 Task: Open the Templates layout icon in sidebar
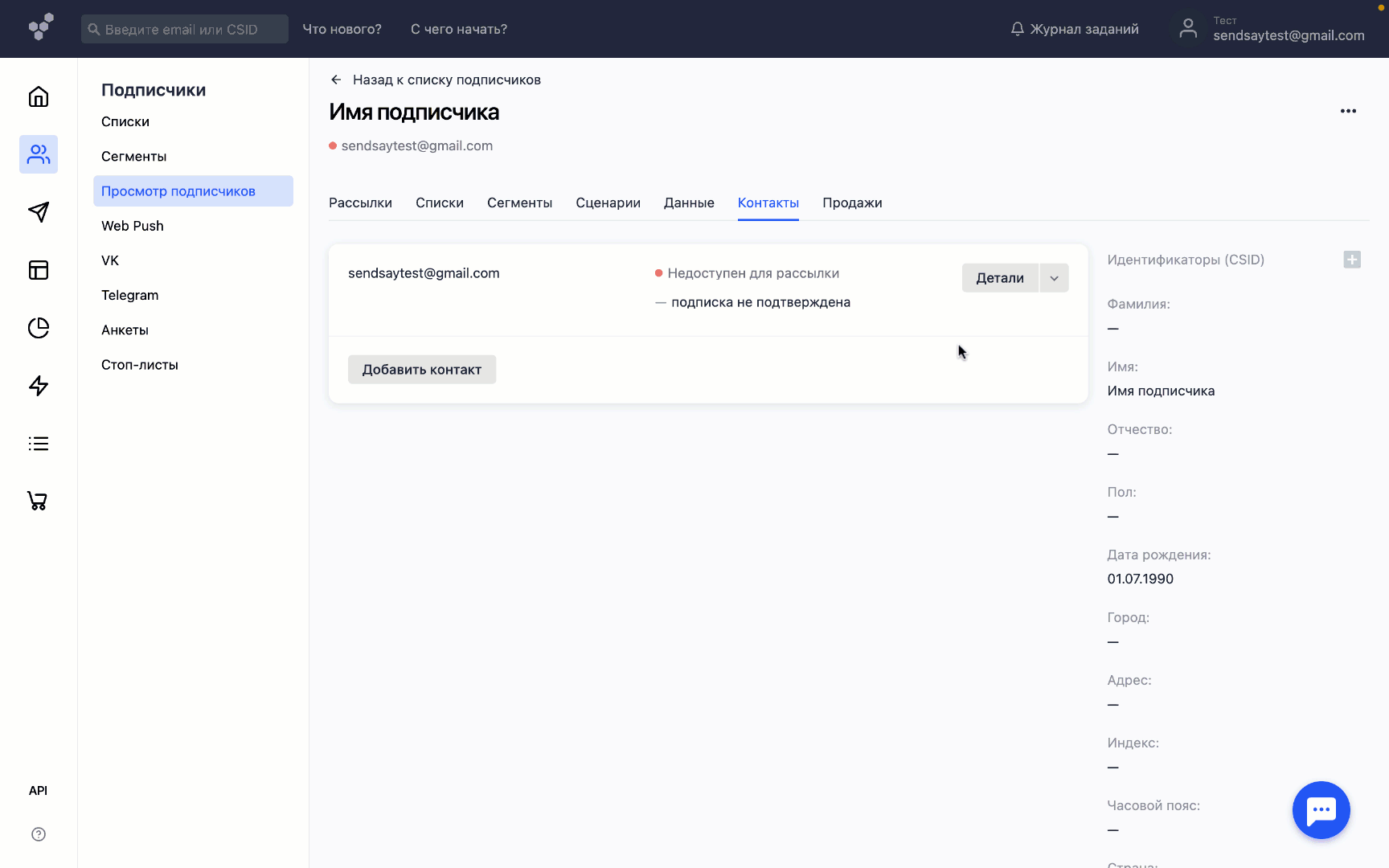click(39, 270)
